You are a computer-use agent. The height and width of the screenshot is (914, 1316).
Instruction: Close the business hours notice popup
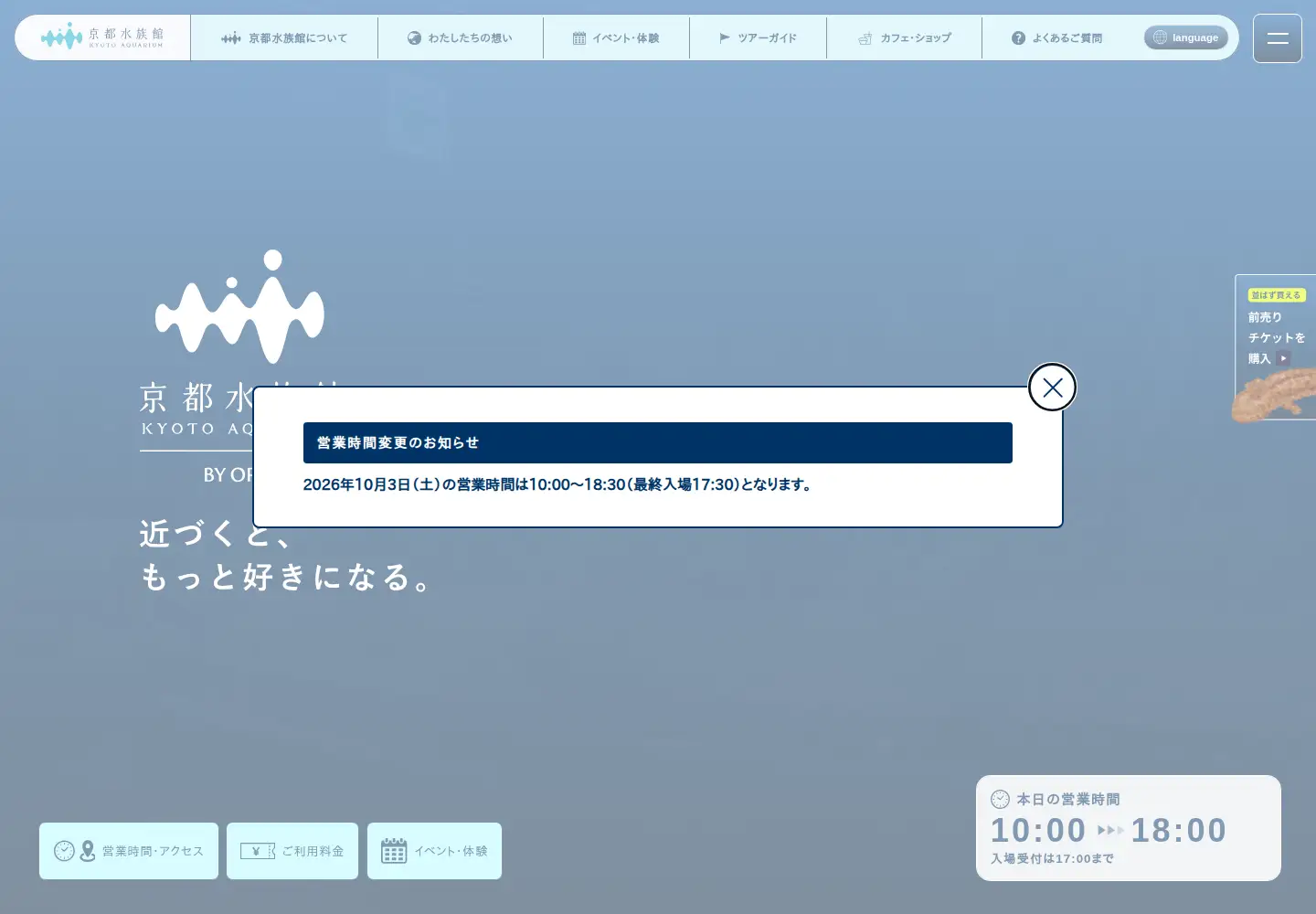1052,388
